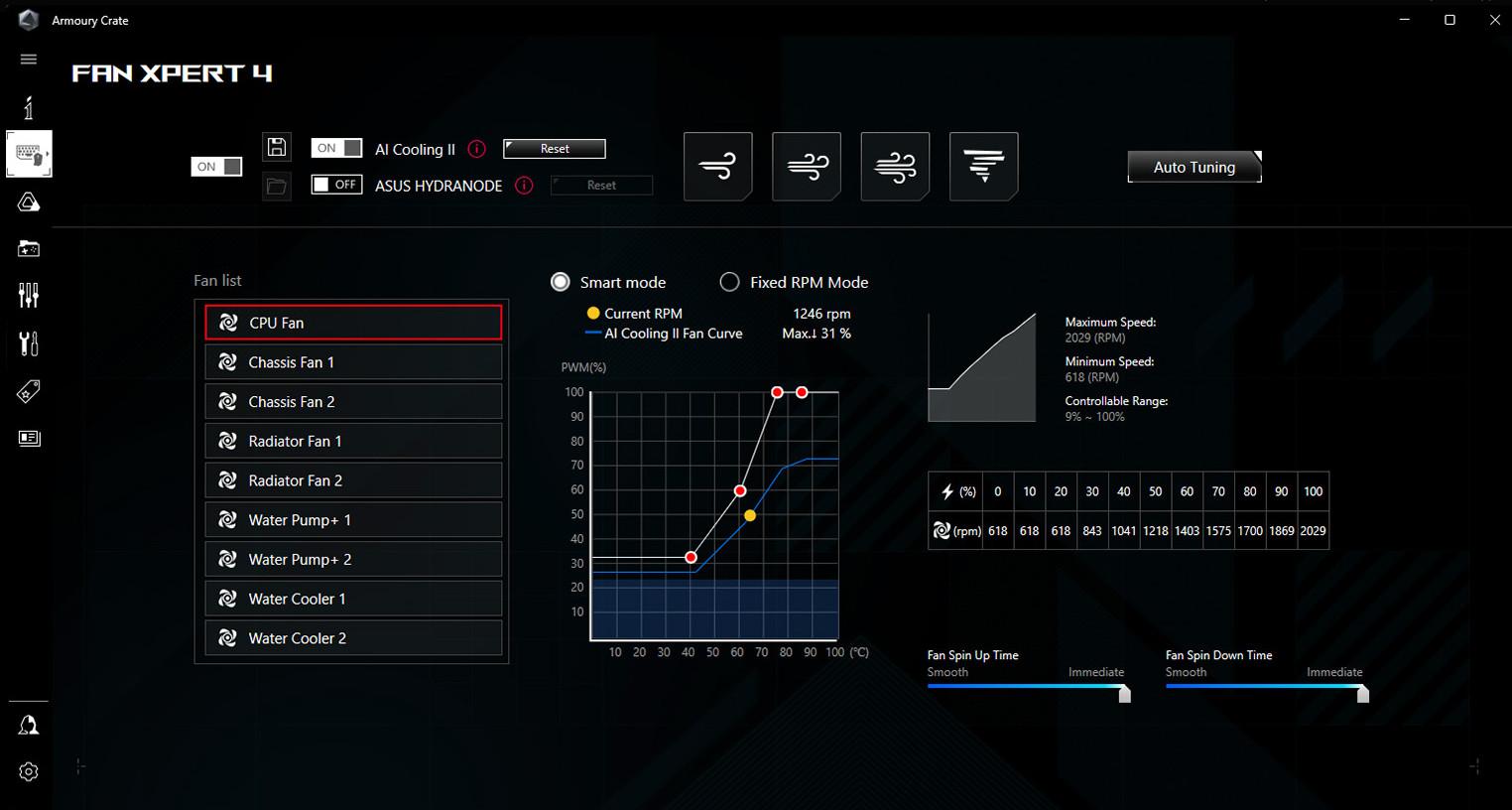Click the "618 (RPM)" minimum speed value
The height and width of the screenshot is (810, 1512).
tap(1092, 377)
